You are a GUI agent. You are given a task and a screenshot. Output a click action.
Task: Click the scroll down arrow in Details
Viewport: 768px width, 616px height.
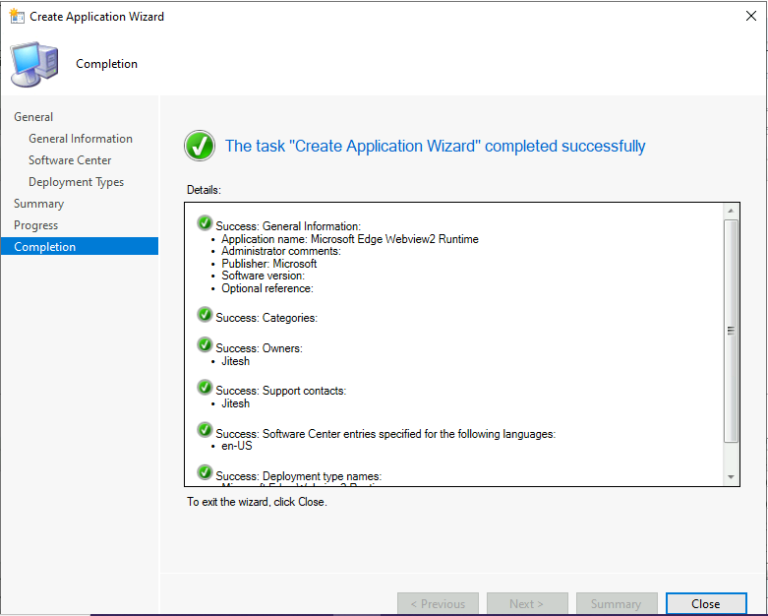pos(731,477)
